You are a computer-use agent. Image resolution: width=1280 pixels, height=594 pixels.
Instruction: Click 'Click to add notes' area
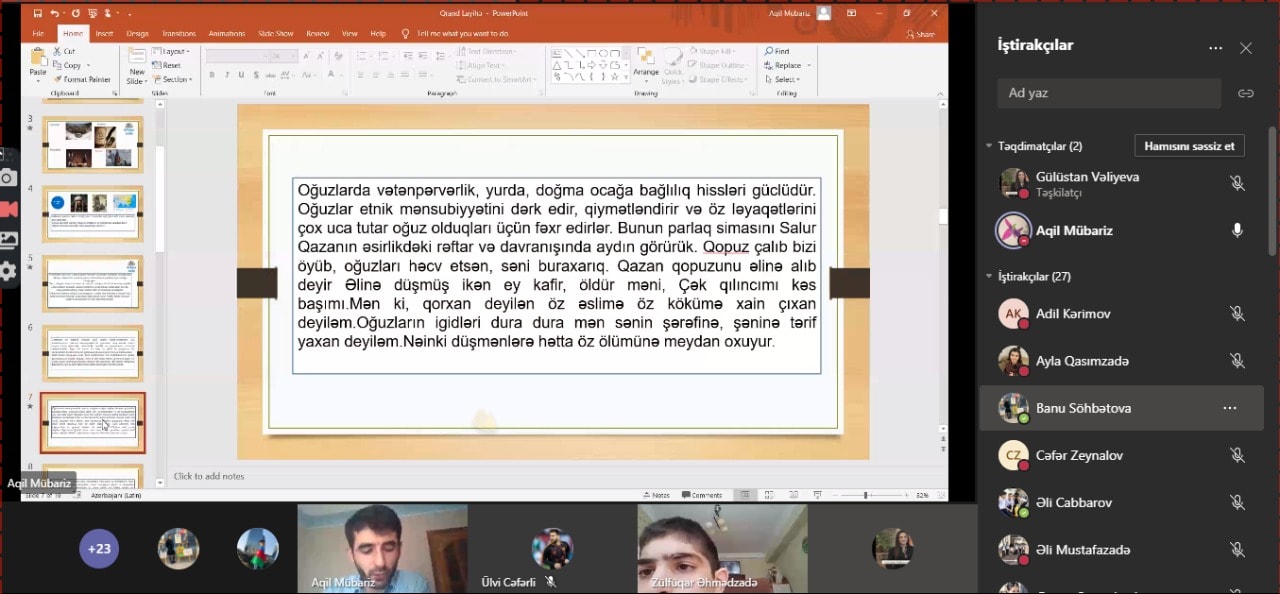pyautogui.click(x=209, y=476)
